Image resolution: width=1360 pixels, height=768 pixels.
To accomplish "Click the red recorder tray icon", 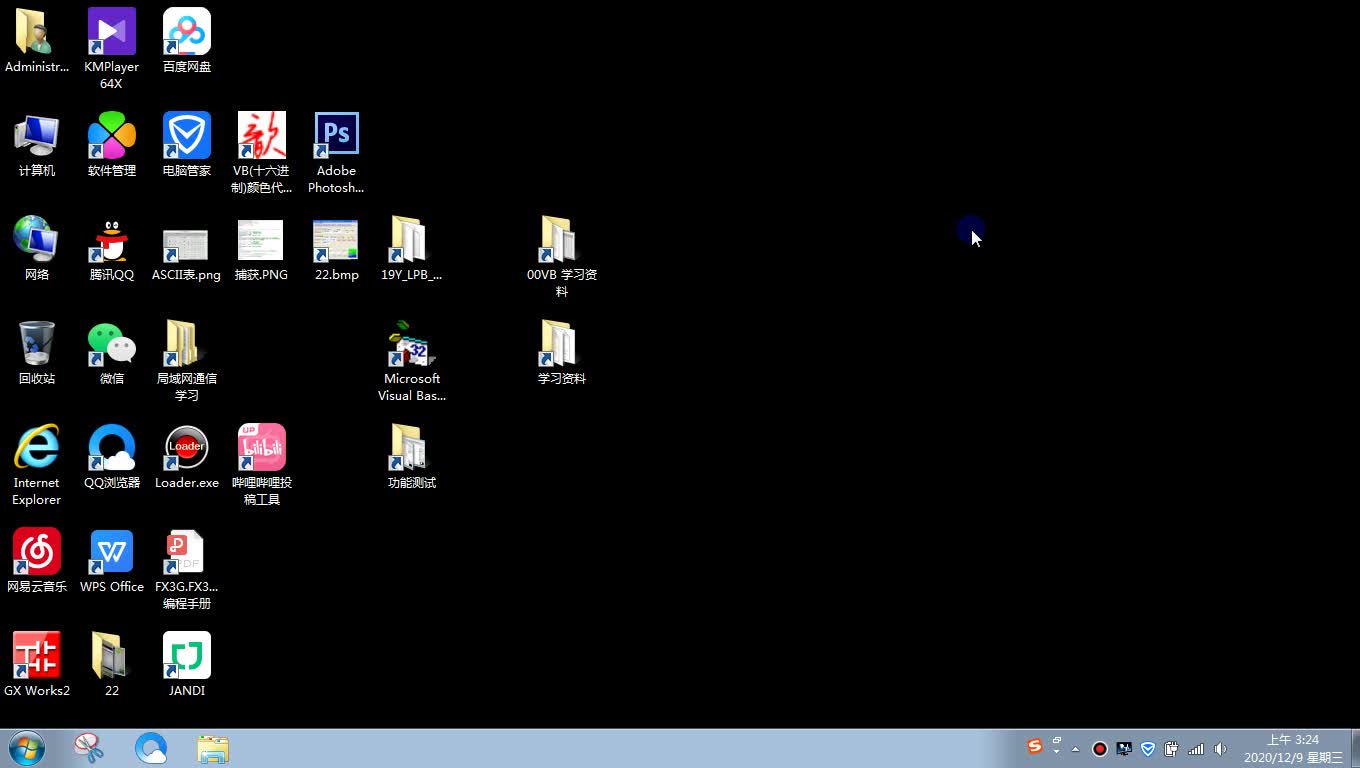I will click(1100, 749).
